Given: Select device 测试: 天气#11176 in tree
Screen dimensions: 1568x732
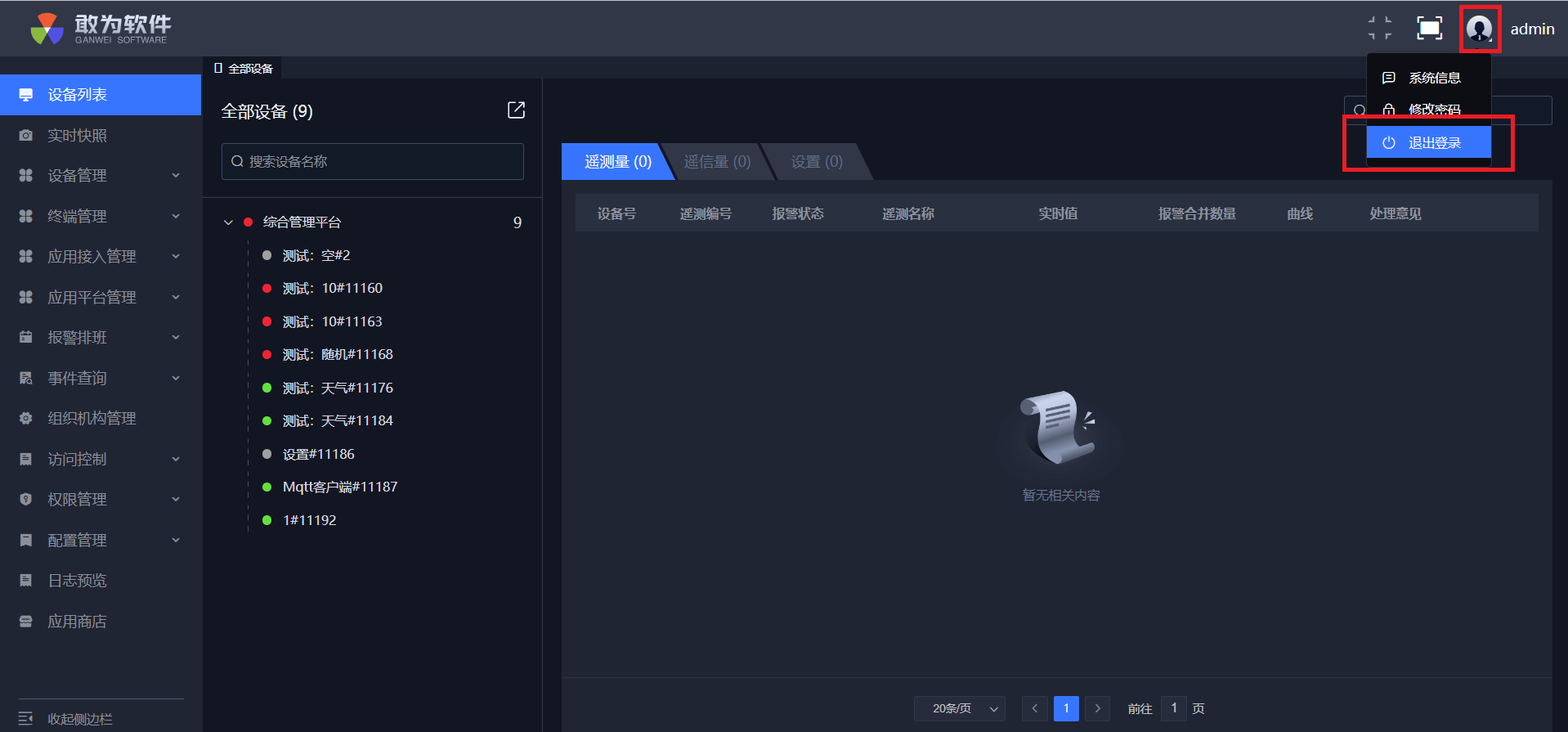Looking at the screenshot, I should click(x=338, y=388).
